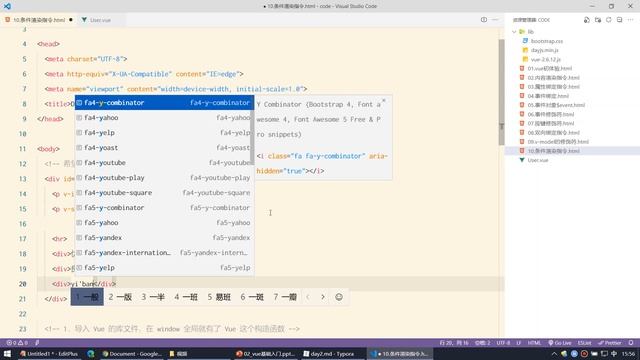
Task: Go to previous IME candidate page
Action: [x=308, y=297]
